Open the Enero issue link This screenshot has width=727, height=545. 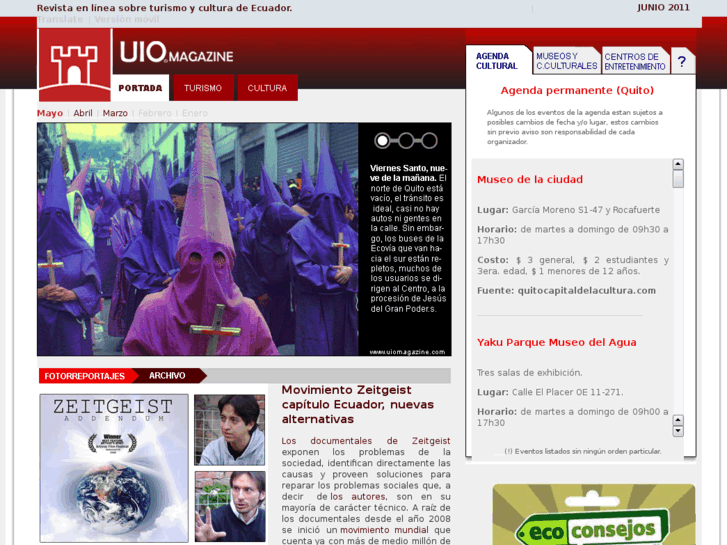[x=195, y=113]
